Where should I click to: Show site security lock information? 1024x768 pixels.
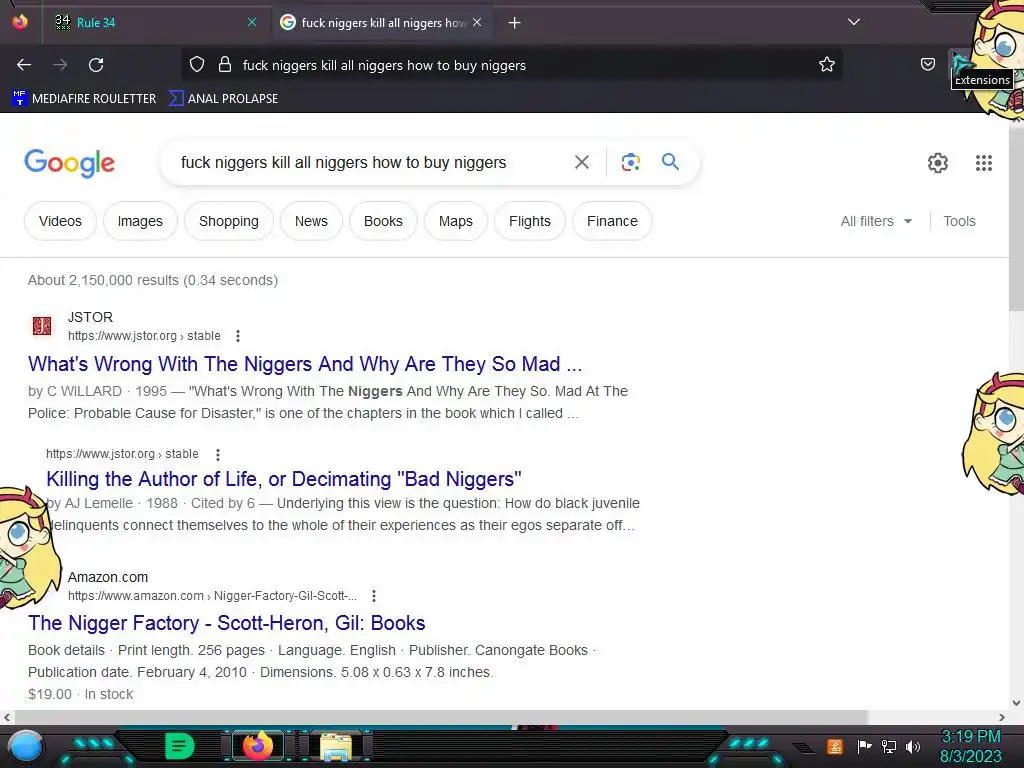225,65
